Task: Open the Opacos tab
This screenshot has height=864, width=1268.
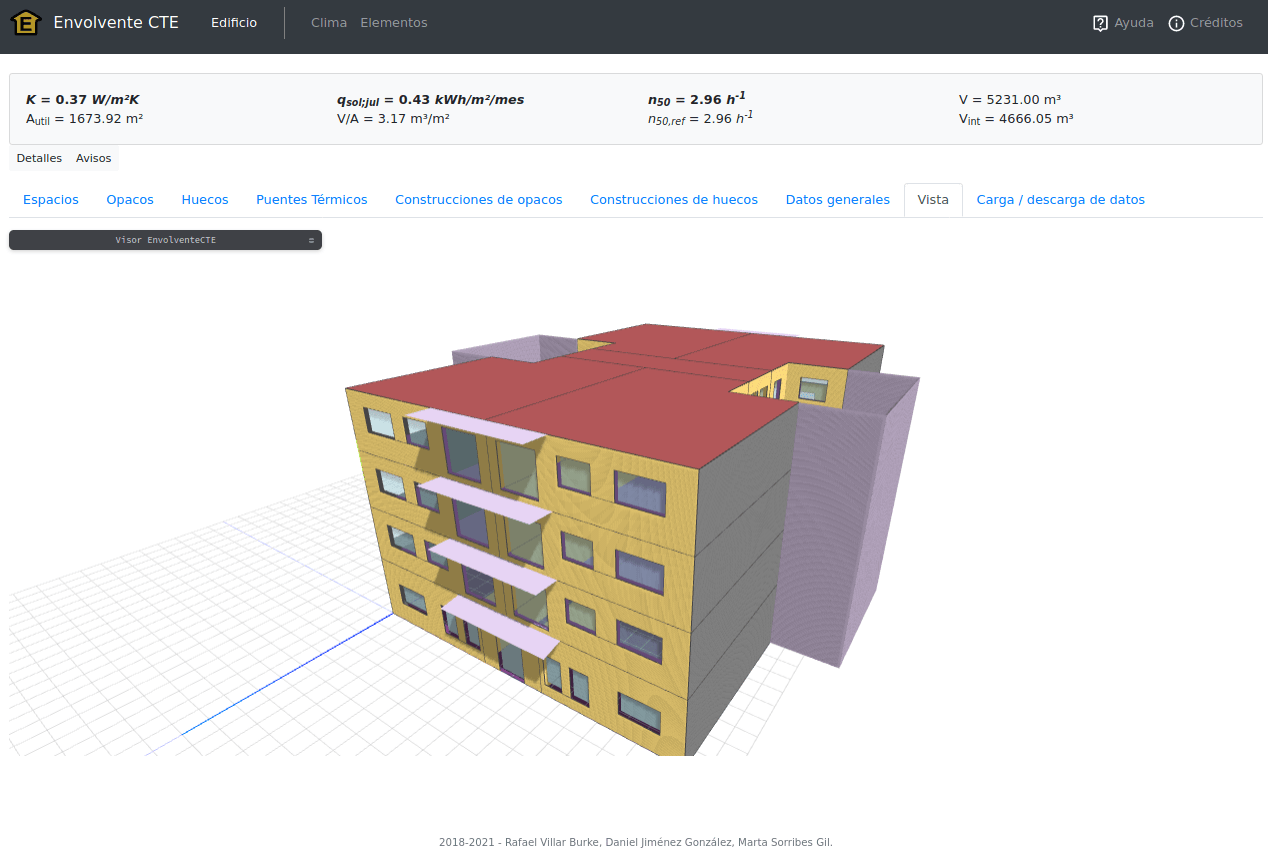Action: (130, 200)
